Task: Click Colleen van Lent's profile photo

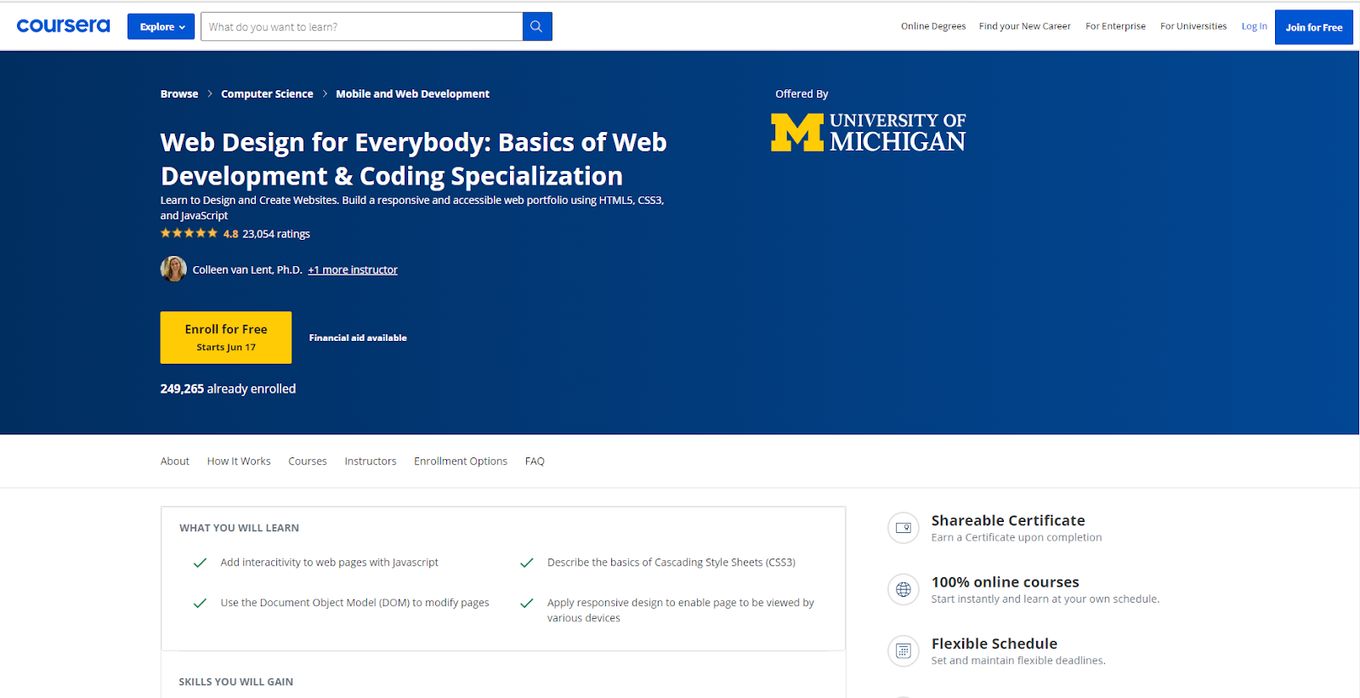Action: [173, 269]
